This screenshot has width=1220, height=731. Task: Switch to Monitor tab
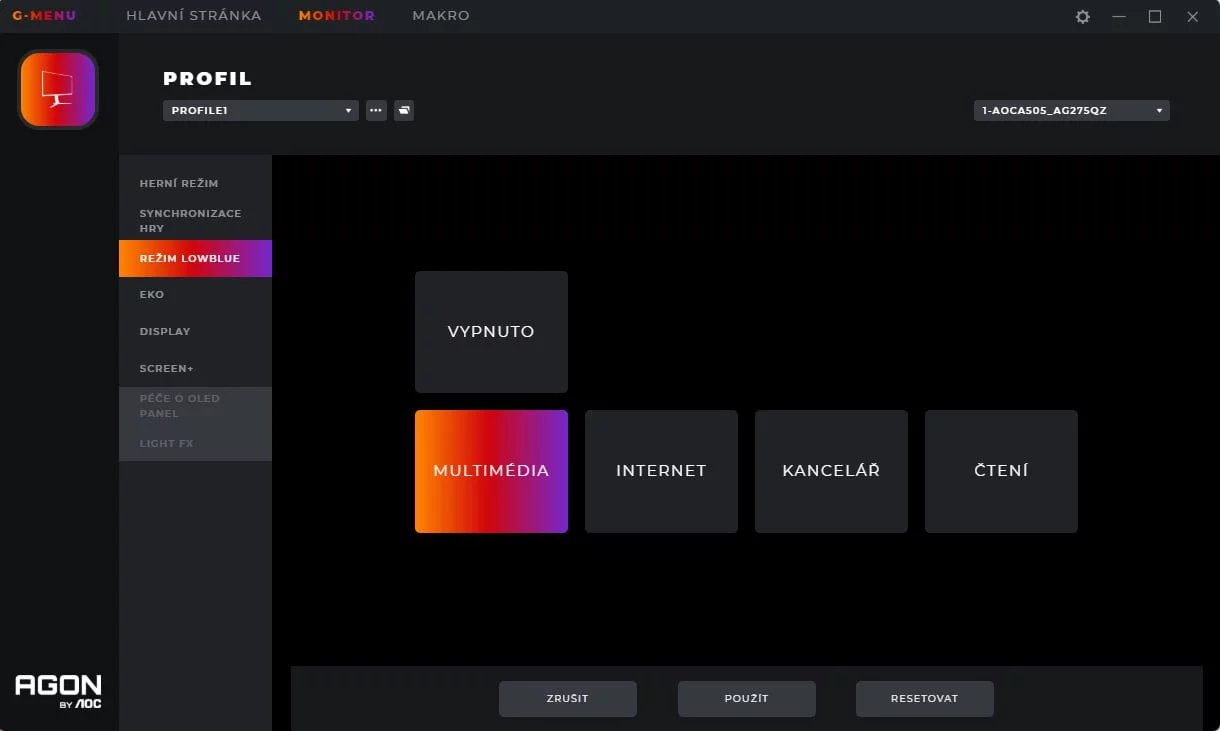tap(337, 16)
